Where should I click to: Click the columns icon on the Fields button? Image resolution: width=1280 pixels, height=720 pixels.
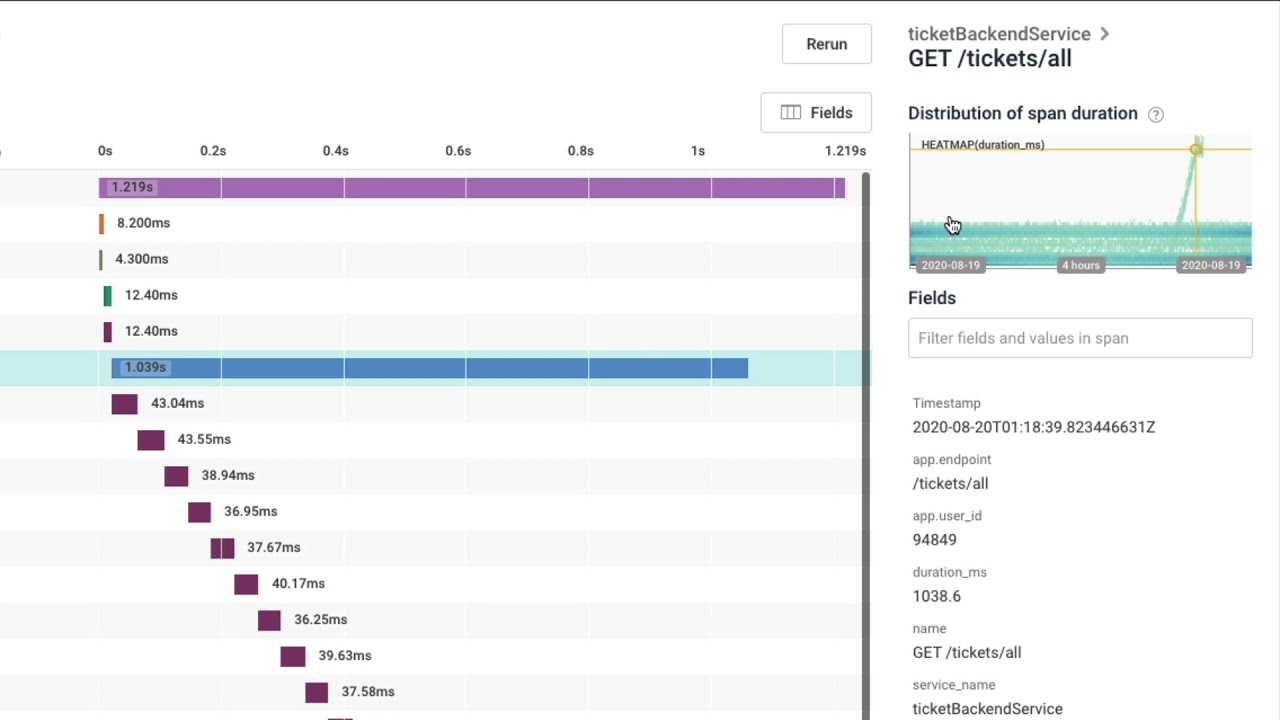coord(791,113)
